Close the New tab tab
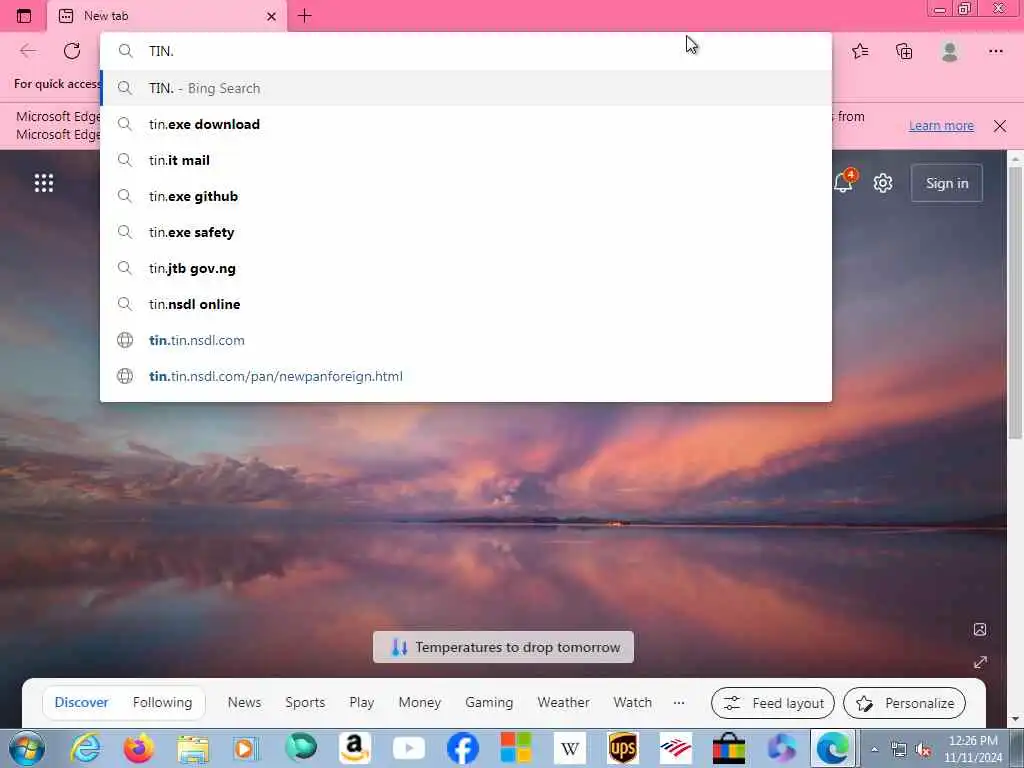The height and width of the screenshot is (768, 1024). (272, 16)
